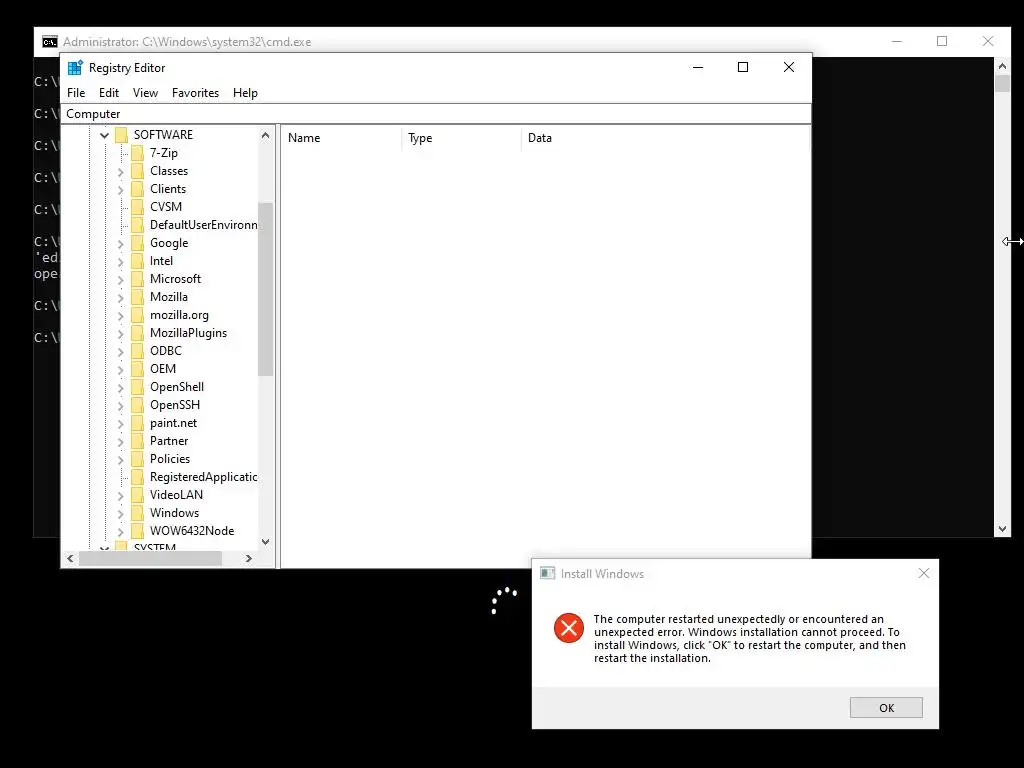Select the 7-Zip folder icon
The image size is (1024, 768).
[137, 153]
